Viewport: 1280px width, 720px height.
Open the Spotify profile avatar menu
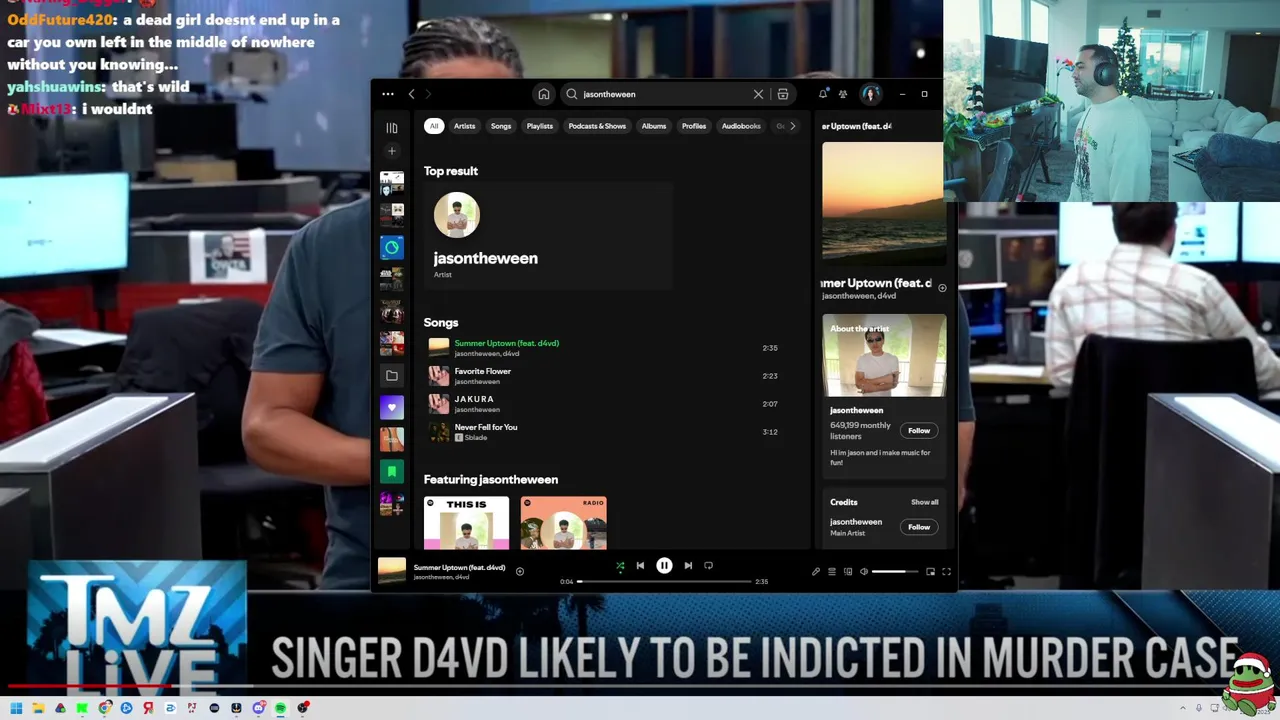pyautogui.click(x=870, y=94)
